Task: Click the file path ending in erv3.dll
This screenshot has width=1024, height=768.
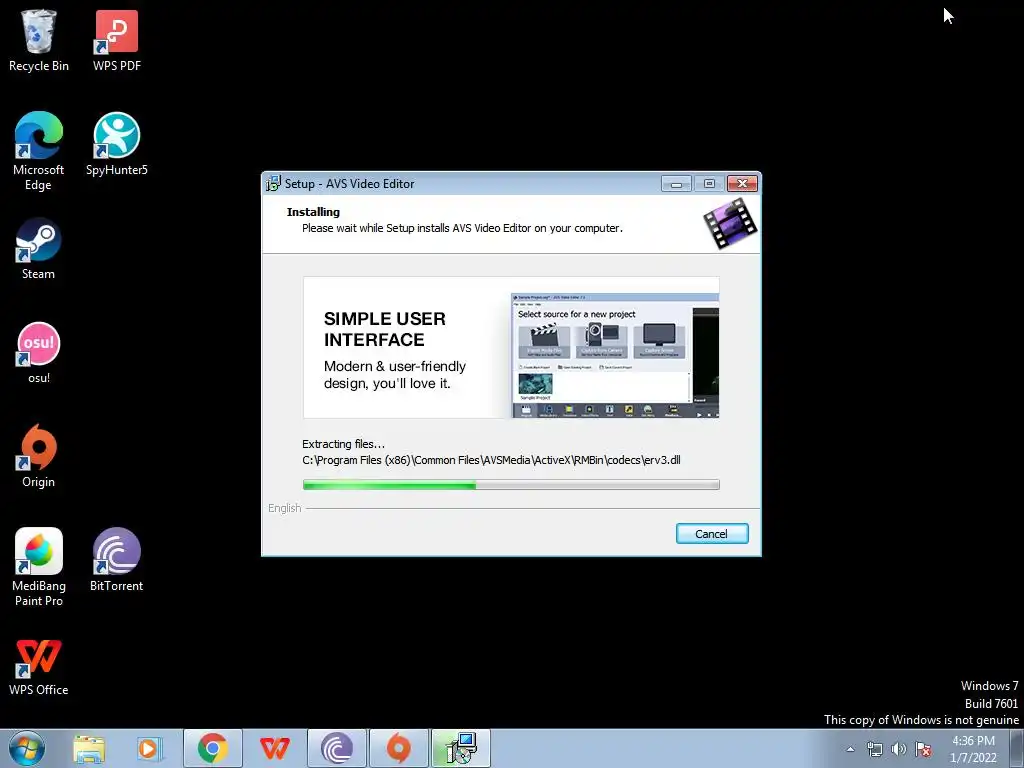Action: tap(491, 460)
